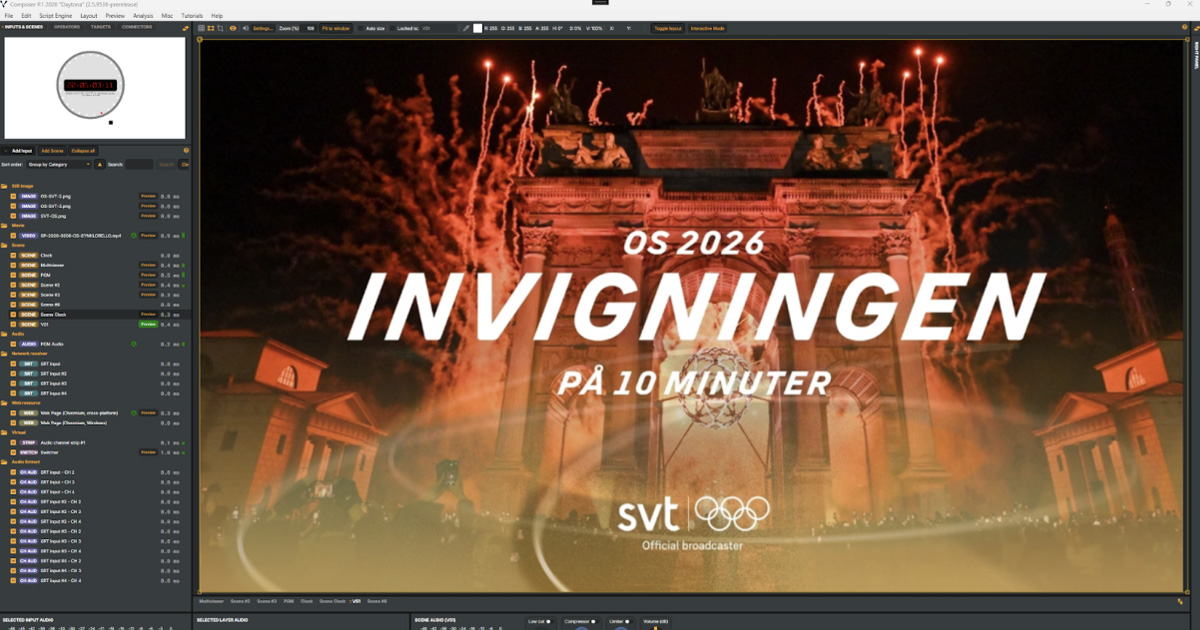Click the sort direction arrow next to Sort order
Image resolution: width=1200 pixels, height=630 pixels.
tap(99, 164)
